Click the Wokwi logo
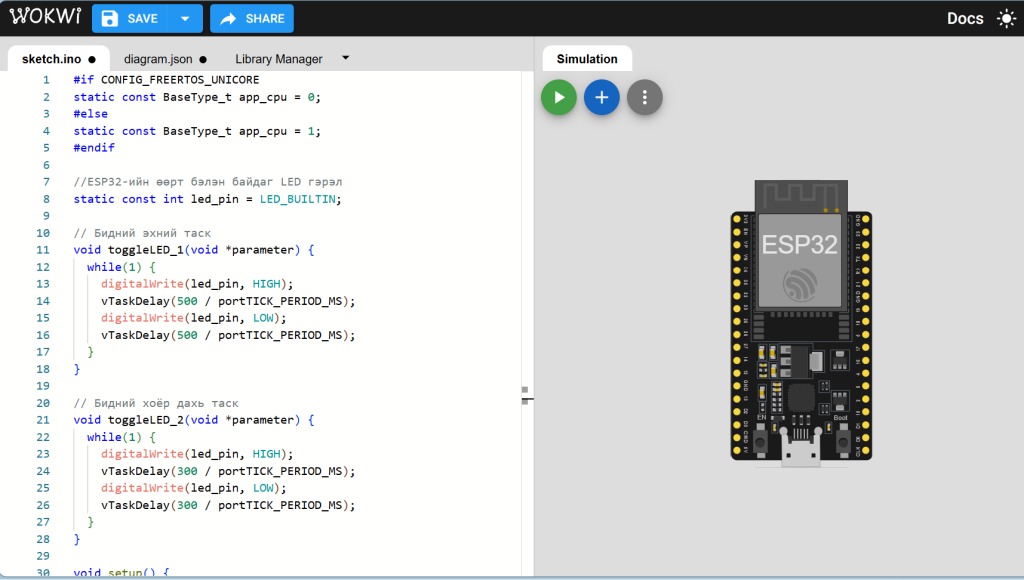1024x580 pixels. pyautogui.click(x=43, y=18)
